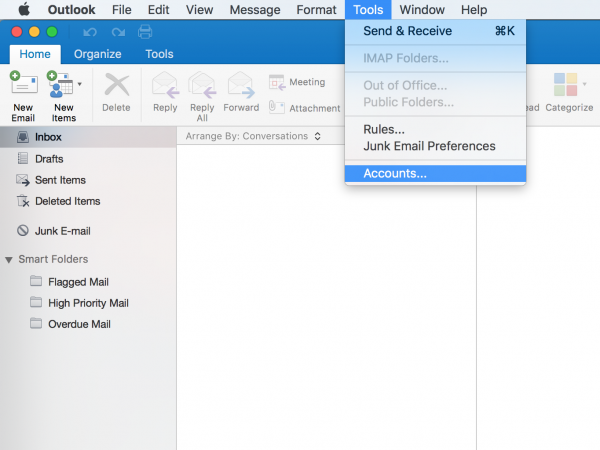Click the Smart Folders heading text
This screenshot has height=450, width=600.
pos(53,259)
